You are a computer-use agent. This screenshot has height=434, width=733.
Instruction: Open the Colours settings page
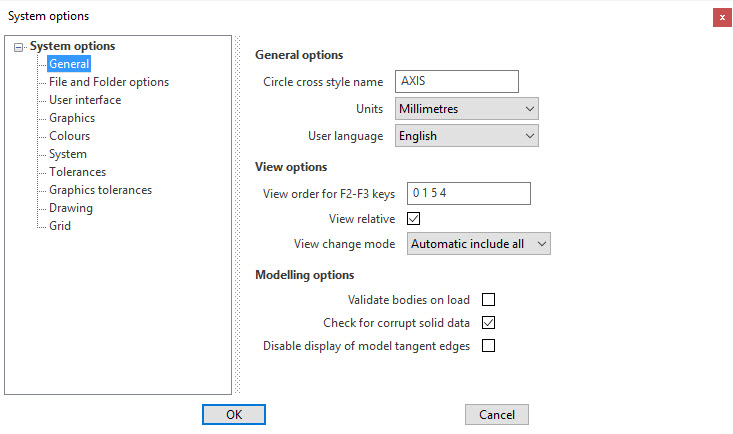[69, 136]
